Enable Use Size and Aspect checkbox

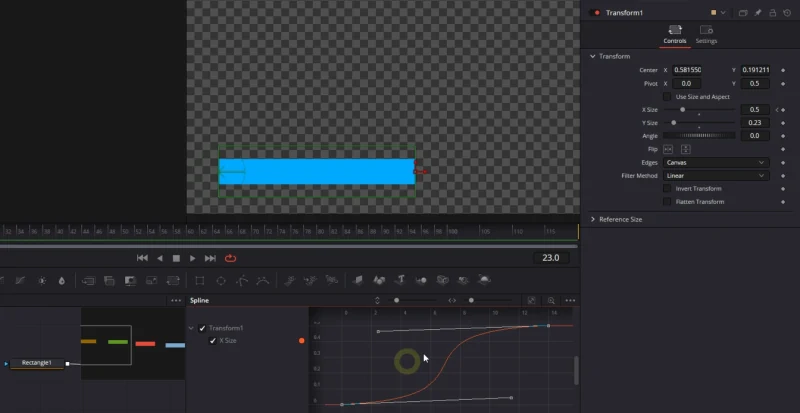tap(668, 96)
